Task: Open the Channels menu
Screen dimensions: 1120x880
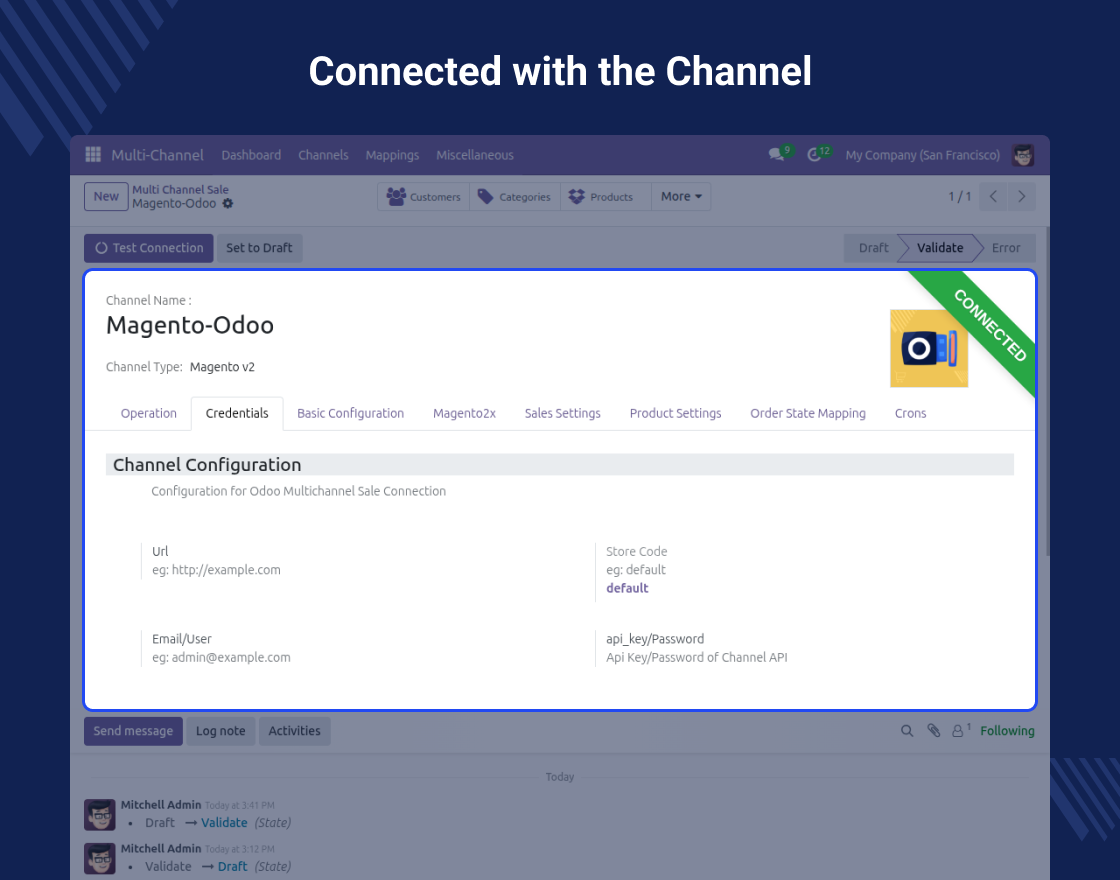Action: point(323,155)
